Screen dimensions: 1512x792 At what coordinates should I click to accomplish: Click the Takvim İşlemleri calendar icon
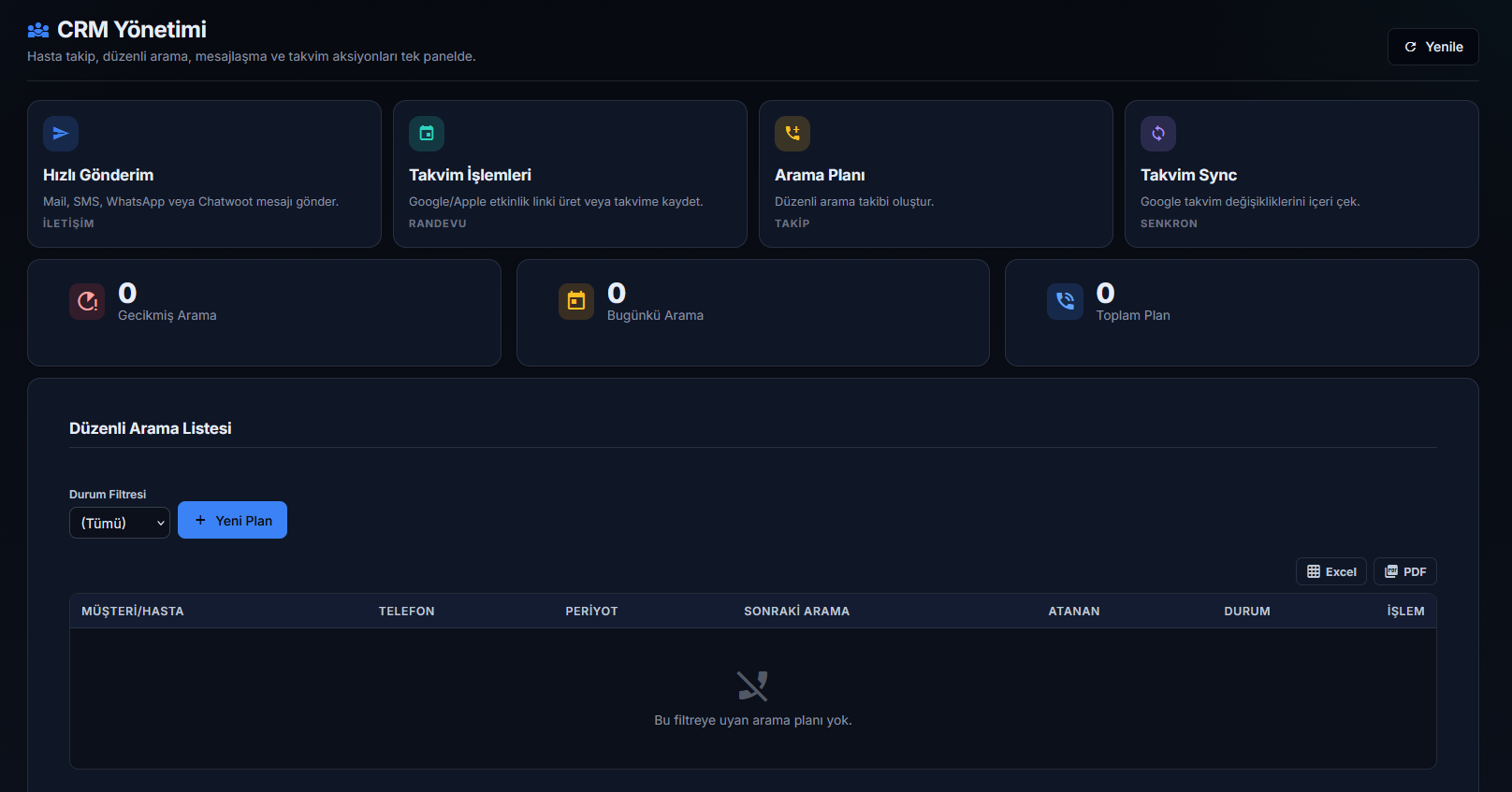coord(427,134)
